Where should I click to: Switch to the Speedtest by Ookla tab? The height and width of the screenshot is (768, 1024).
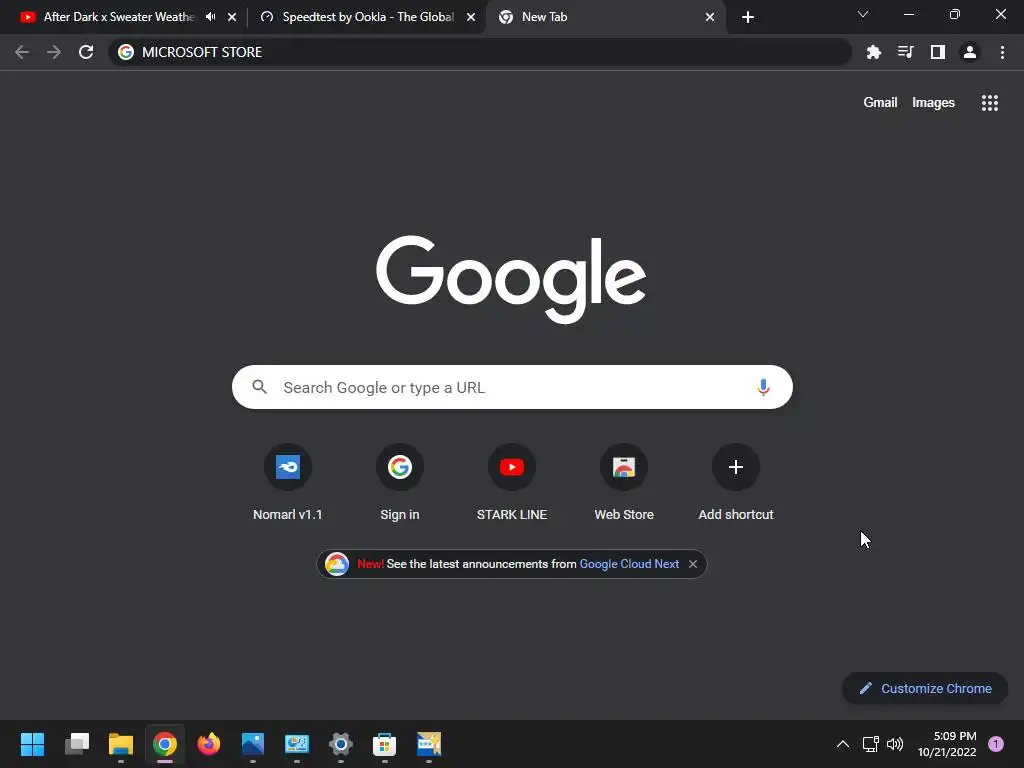pos(368,17)
